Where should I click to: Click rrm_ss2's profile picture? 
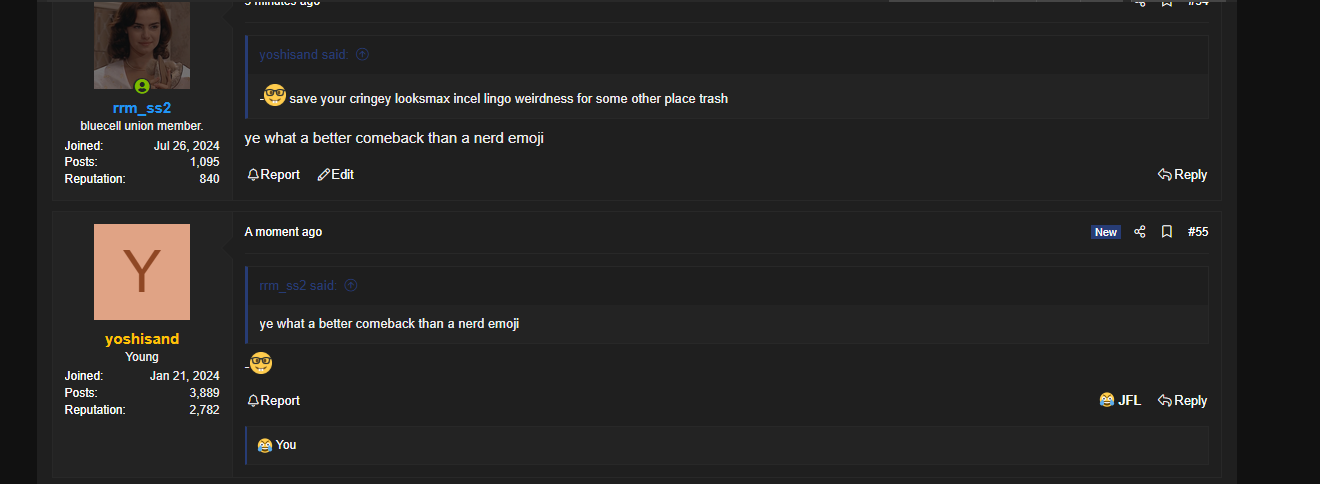point(142,45)
